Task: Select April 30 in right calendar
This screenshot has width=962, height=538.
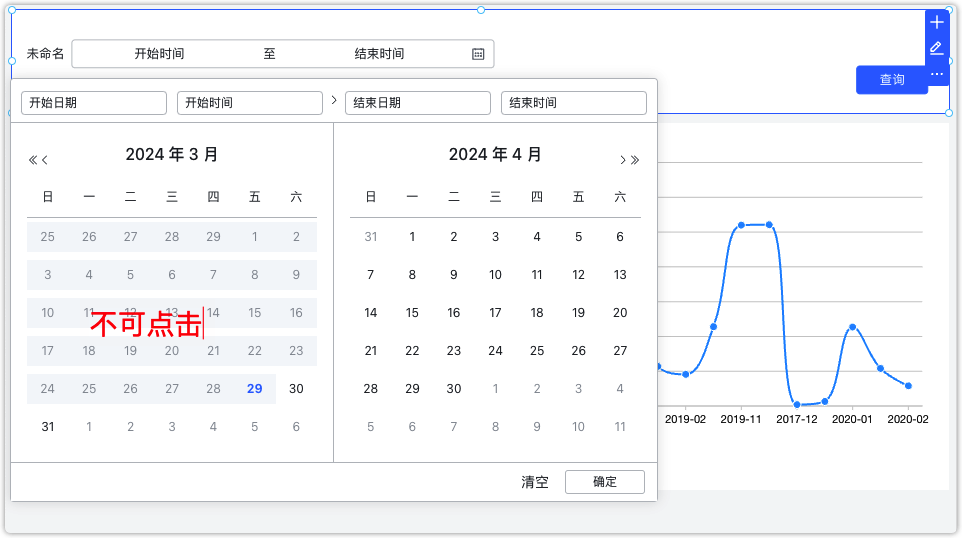Action: [x=453, y=388]
